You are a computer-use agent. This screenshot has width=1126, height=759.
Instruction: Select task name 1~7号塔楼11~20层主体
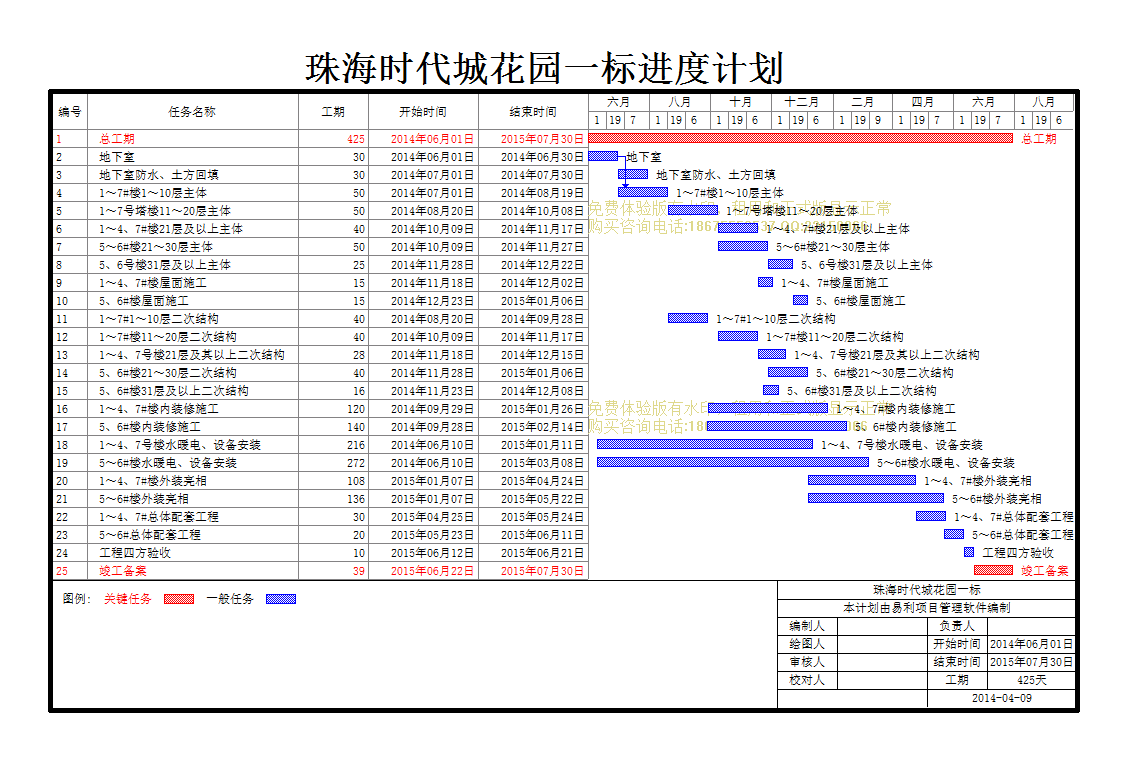(x=165, y=210)
